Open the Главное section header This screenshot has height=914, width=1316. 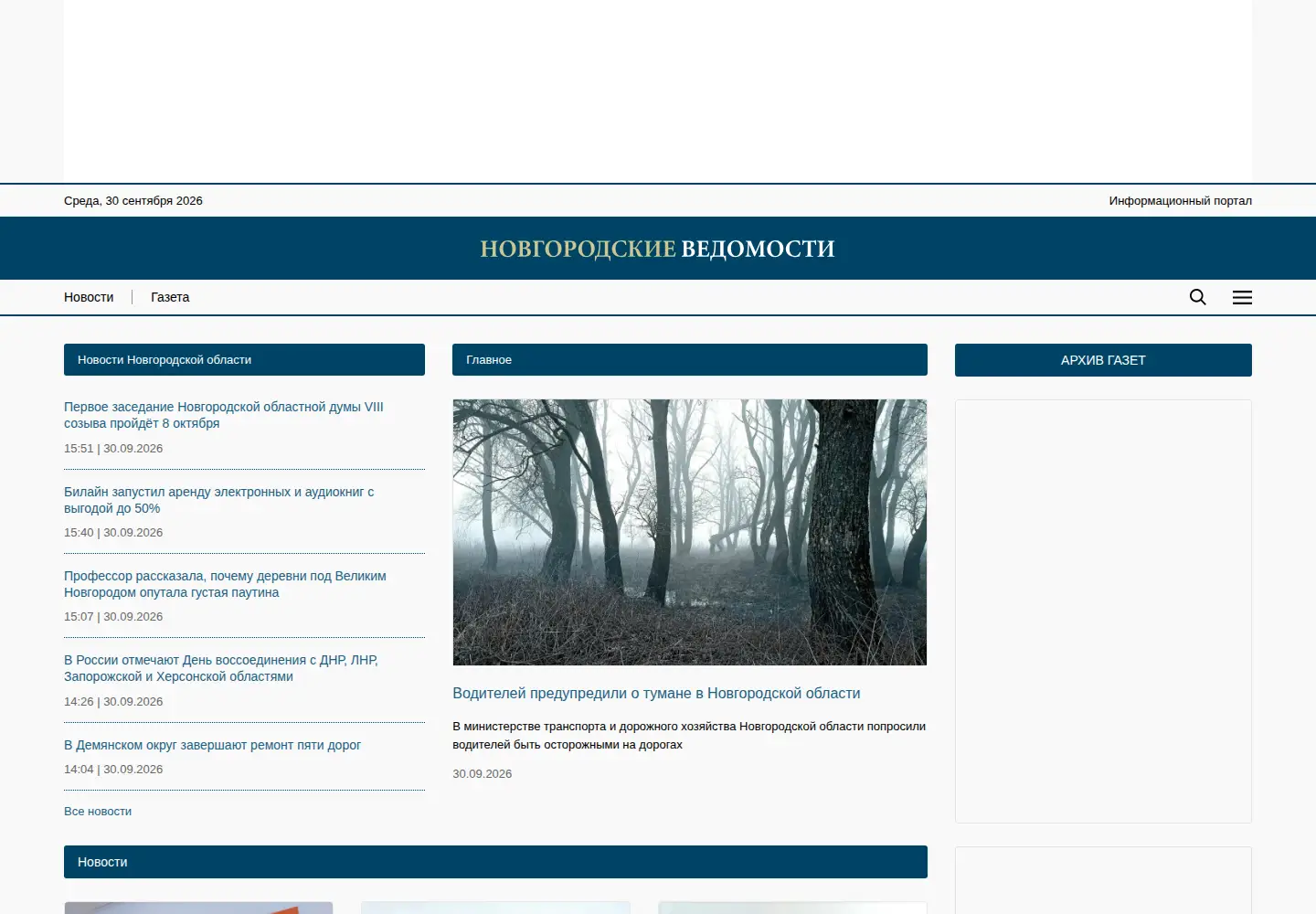coord(690,359)
